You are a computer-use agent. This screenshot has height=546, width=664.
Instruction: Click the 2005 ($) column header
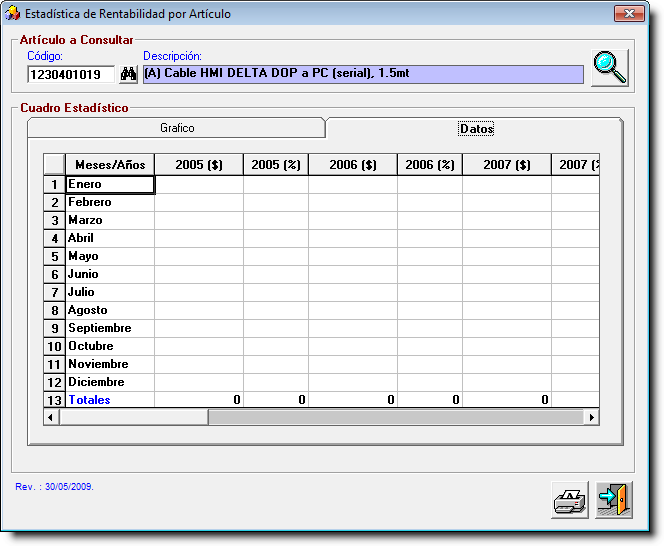199,165
